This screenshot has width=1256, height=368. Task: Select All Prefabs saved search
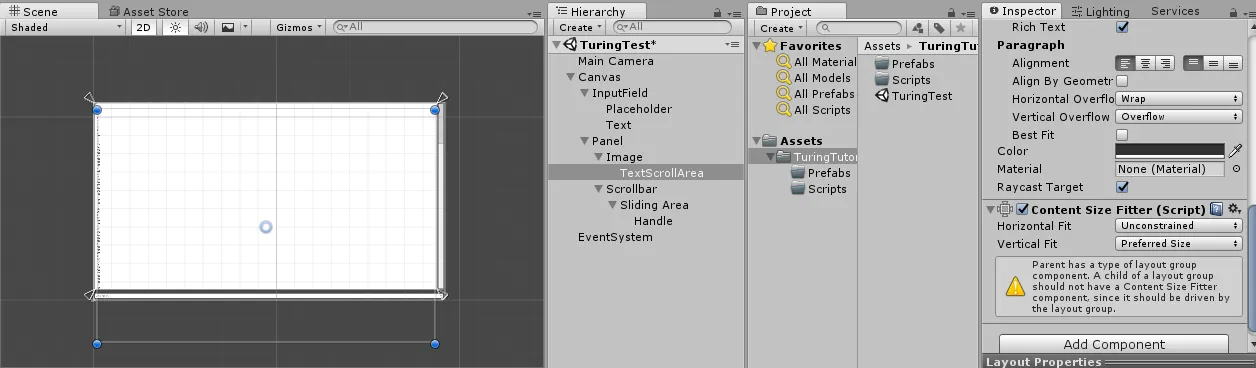[x=816, y=94]
